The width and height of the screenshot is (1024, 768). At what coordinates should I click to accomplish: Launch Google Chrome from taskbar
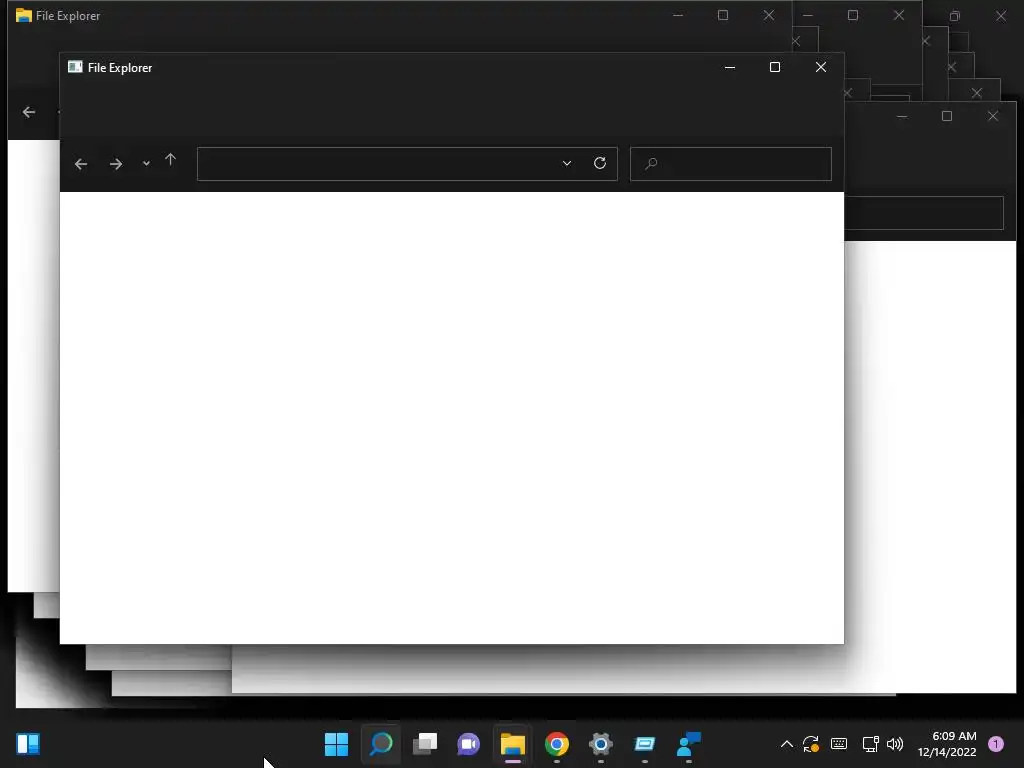[556, 744]
